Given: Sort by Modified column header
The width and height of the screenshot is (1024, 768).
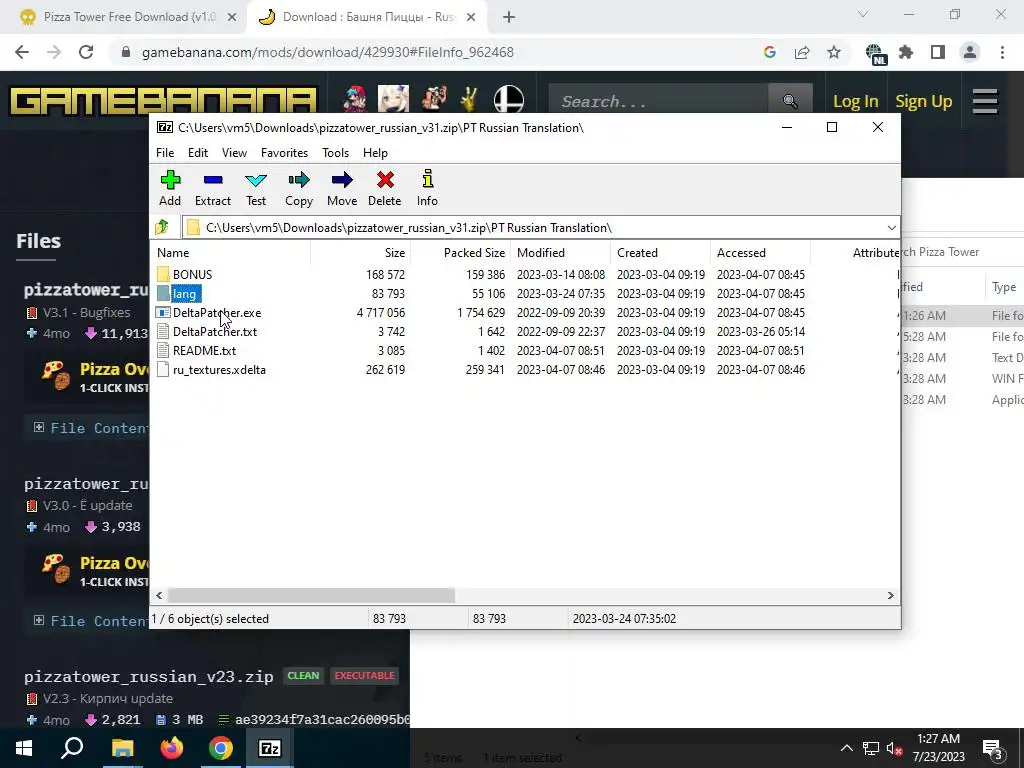Looking at the screenshot, I should 560,253.
